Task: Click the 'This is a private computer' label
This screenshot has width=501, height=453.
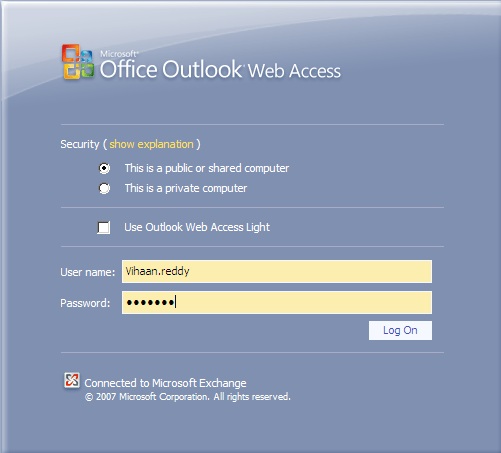Action: 186,188
